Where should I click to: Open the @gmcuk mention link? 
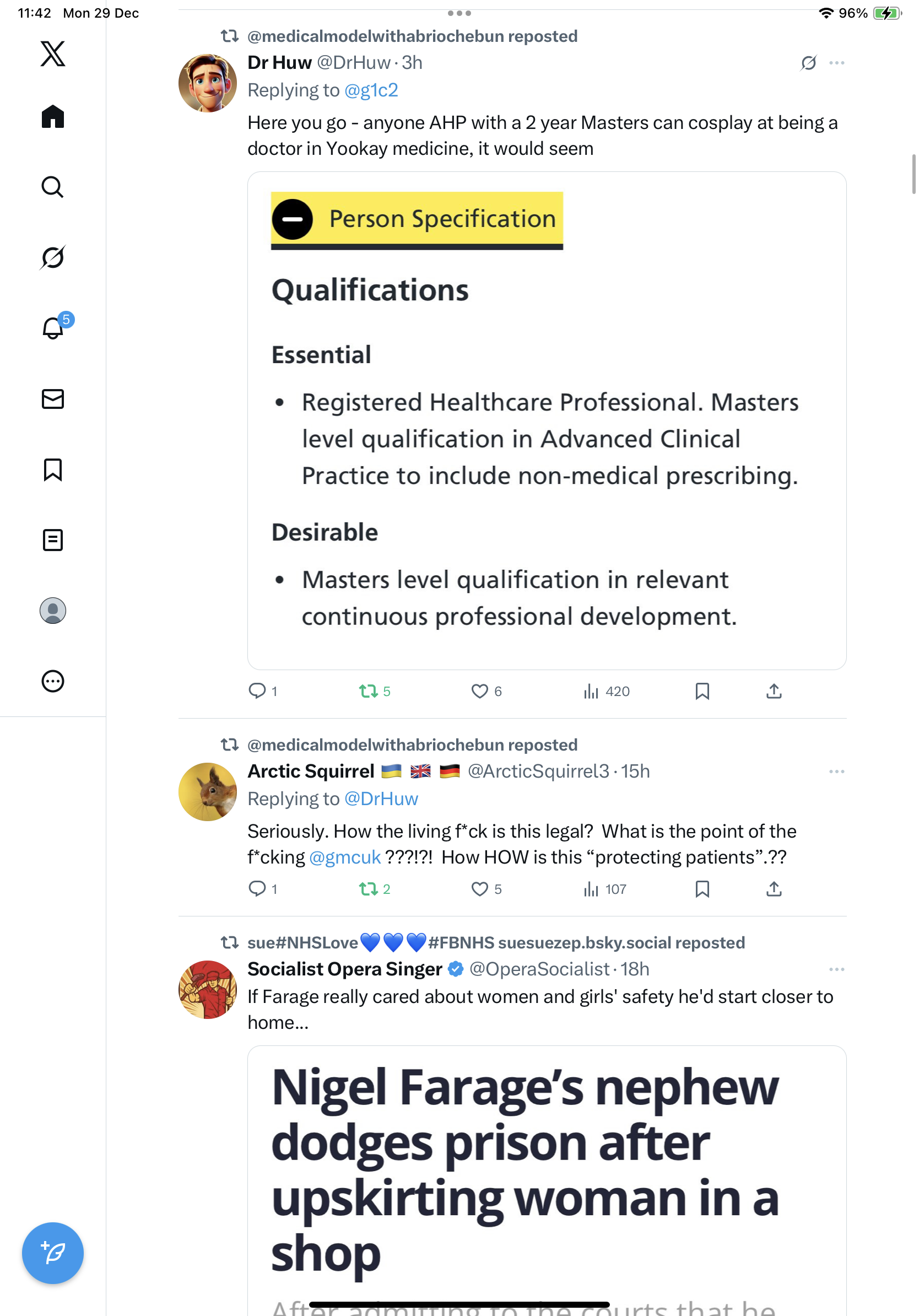click(x=344, y=857)
